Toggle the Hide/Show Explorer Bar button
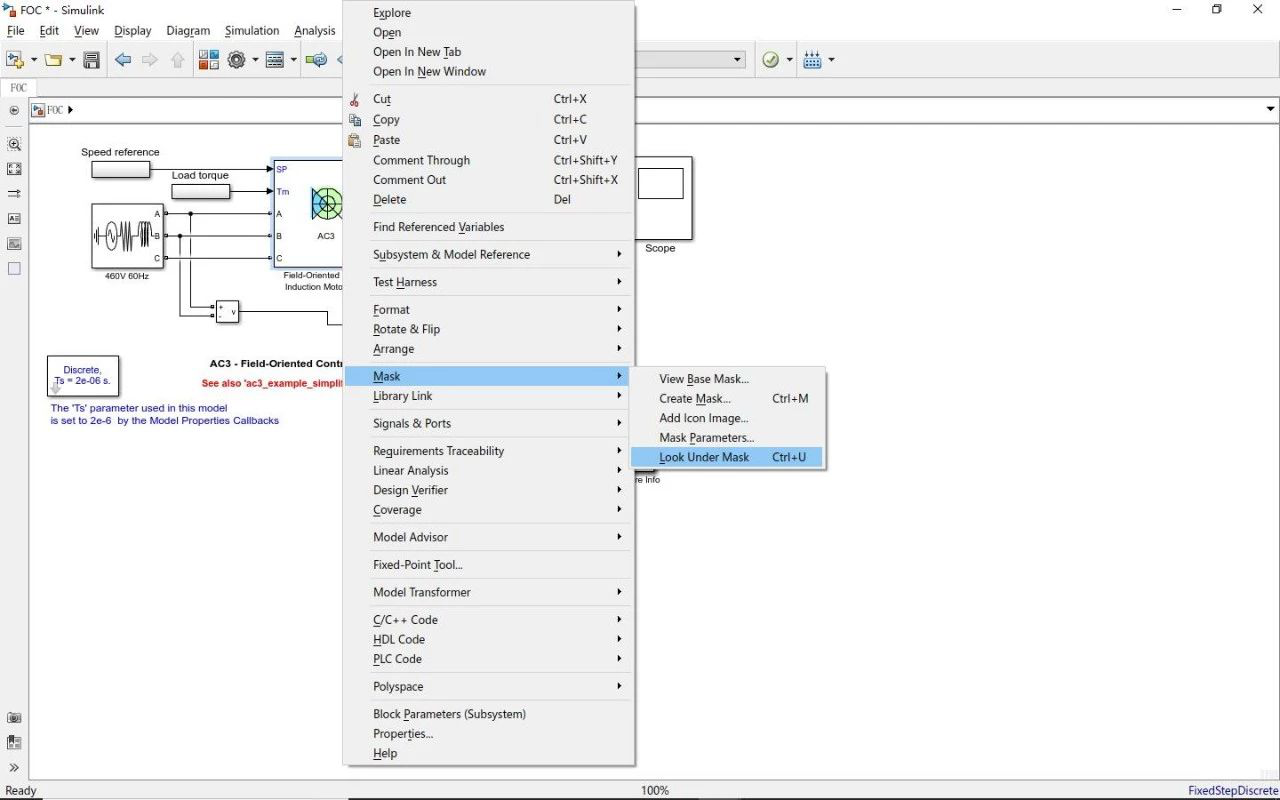This screenshot has height=800, width=1280. [x=14, y=110]
